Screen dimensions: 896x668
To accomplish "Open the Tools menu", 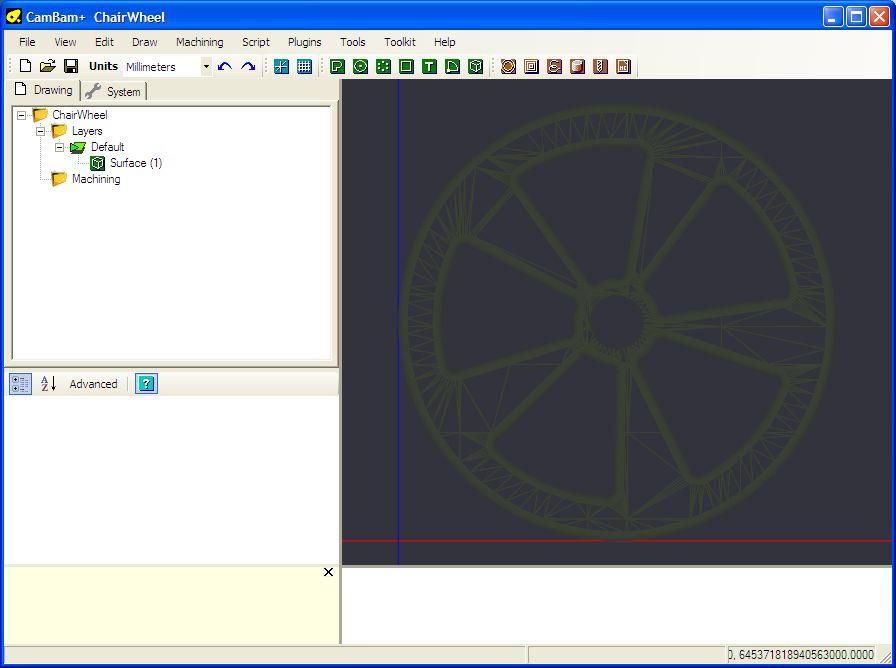I will click(353, 42).
